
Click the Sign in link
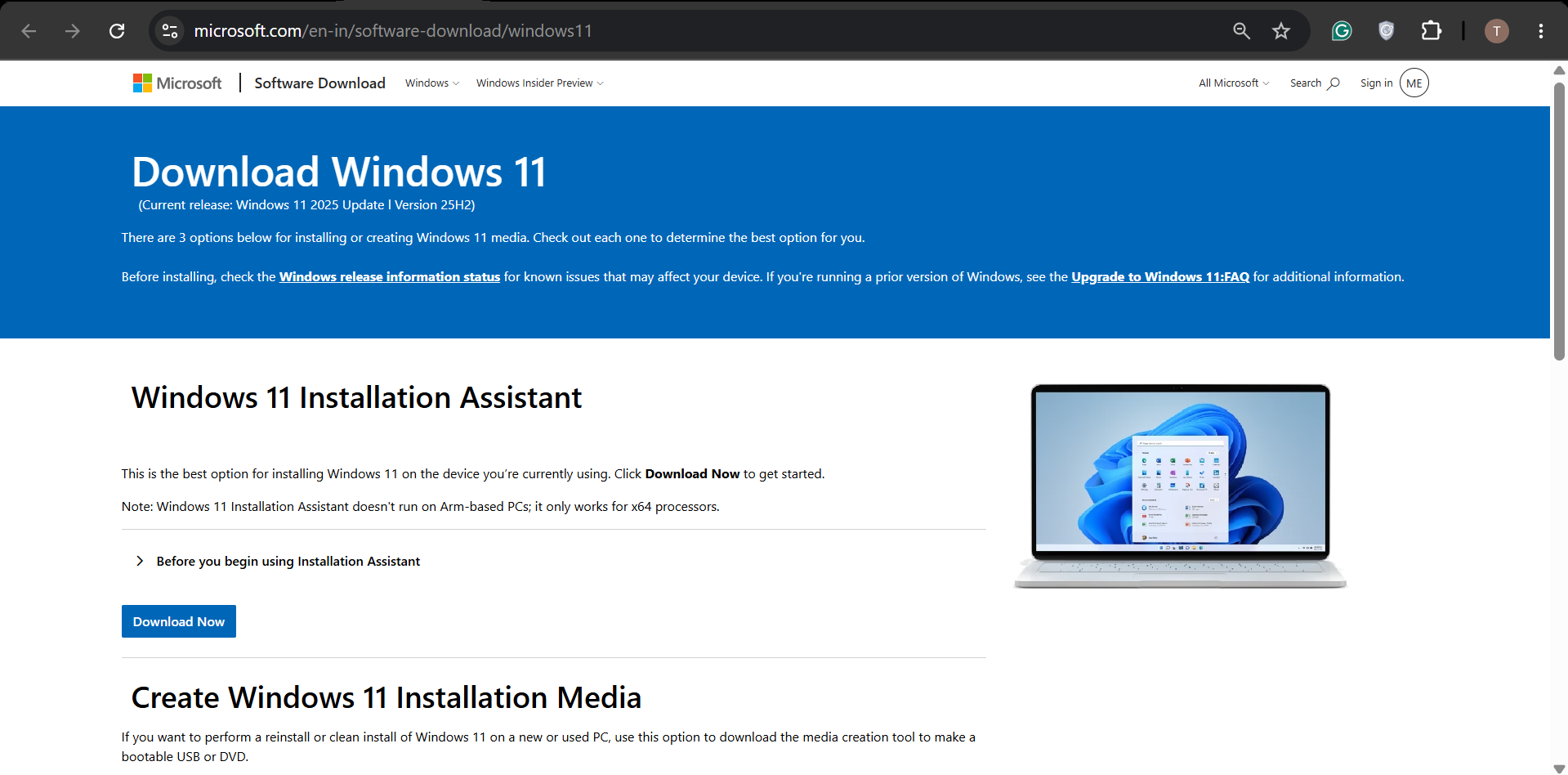coord(1376,83)
